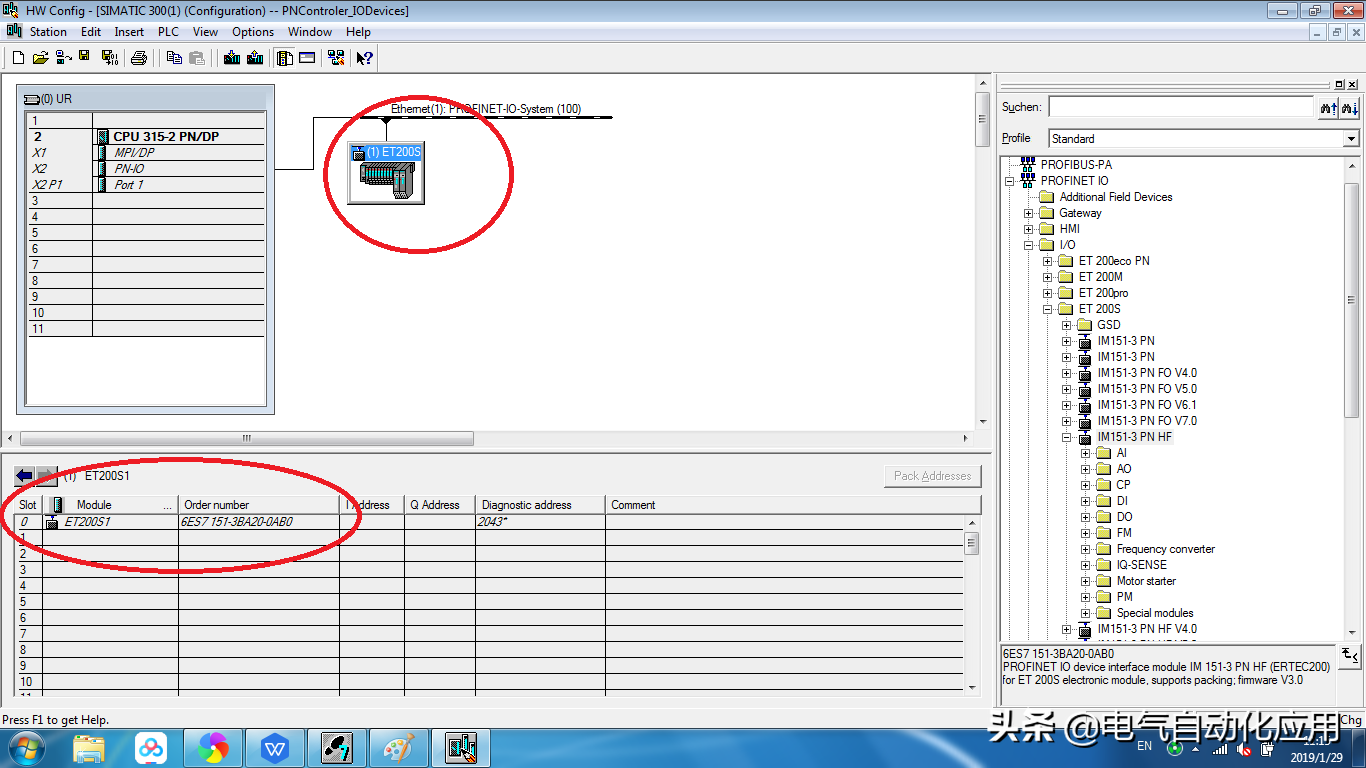Click the Configure Network toolbar icon

[336, 58]
